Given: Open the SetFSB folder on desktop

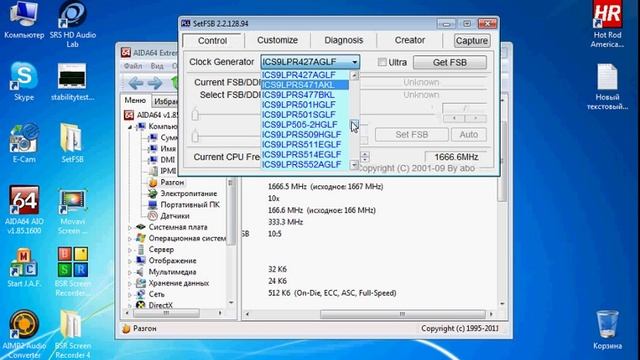Looking at the screenshot, I should click(72, 144).
